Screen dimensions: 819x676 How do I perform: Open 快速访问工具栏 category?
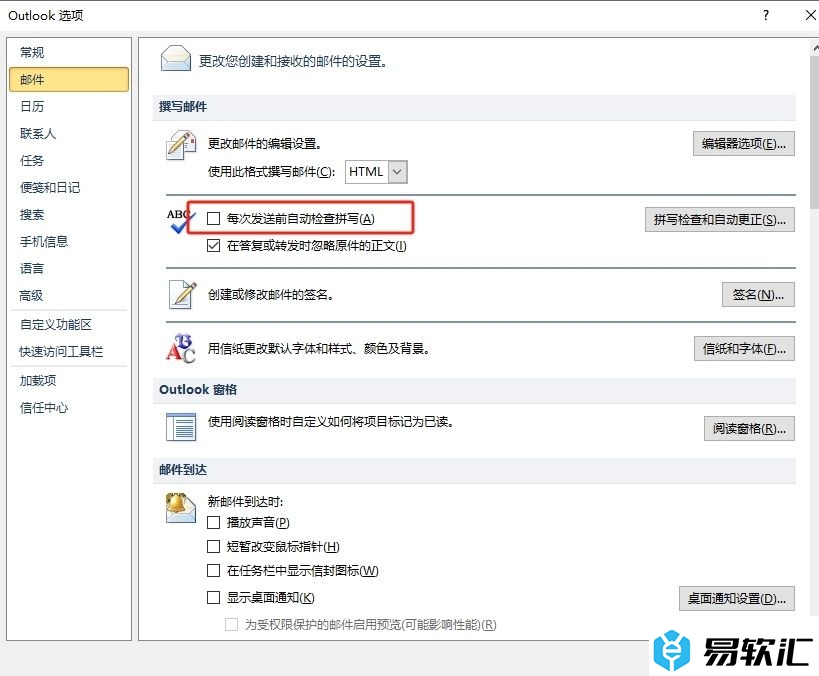coord(68,352)
